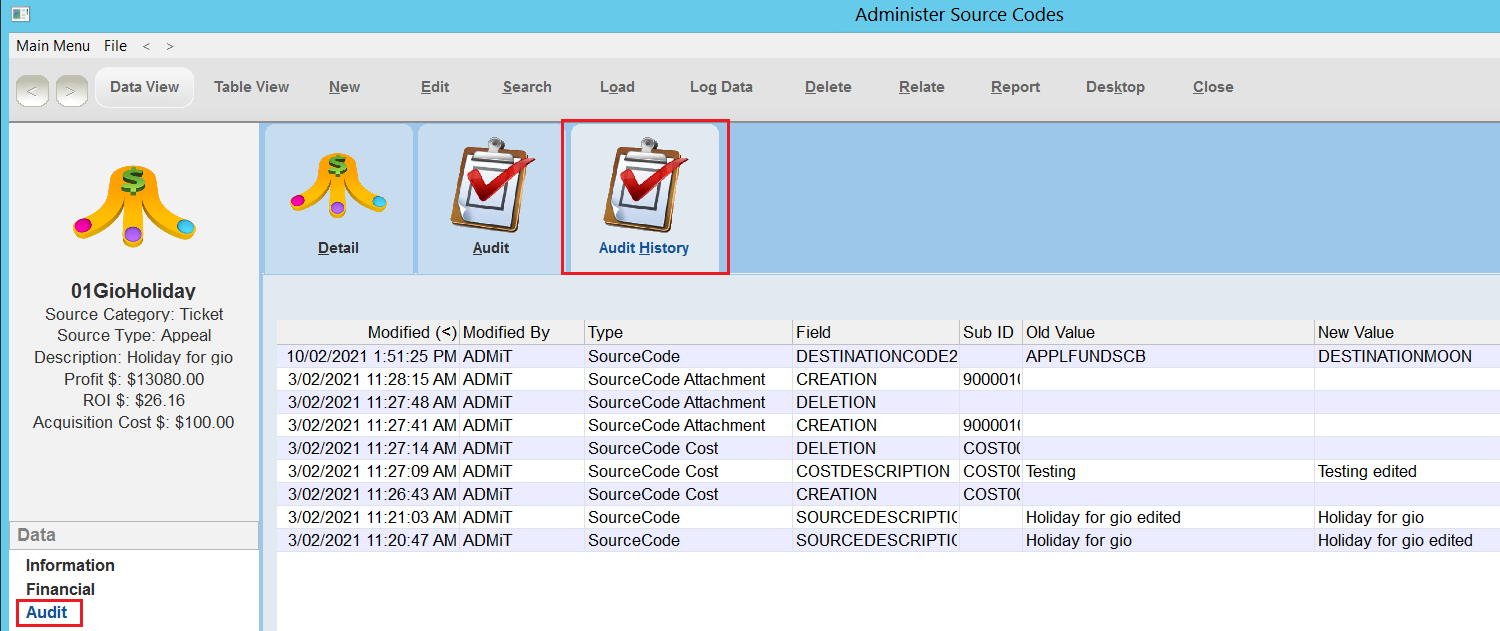
Task: Click the COSTDESCRIPTION field cell
Action: [876, 471]
